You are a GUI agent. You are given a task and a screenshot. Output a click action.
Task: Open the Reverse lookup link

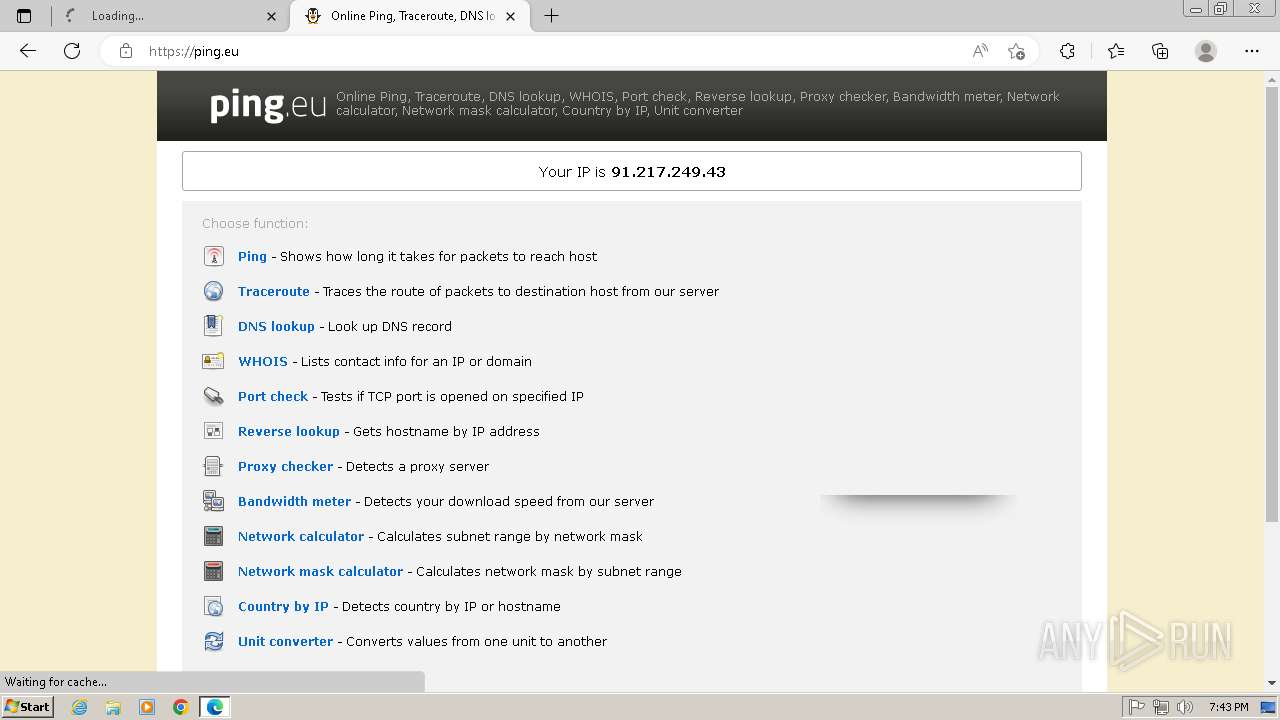(x=289, y=431)
